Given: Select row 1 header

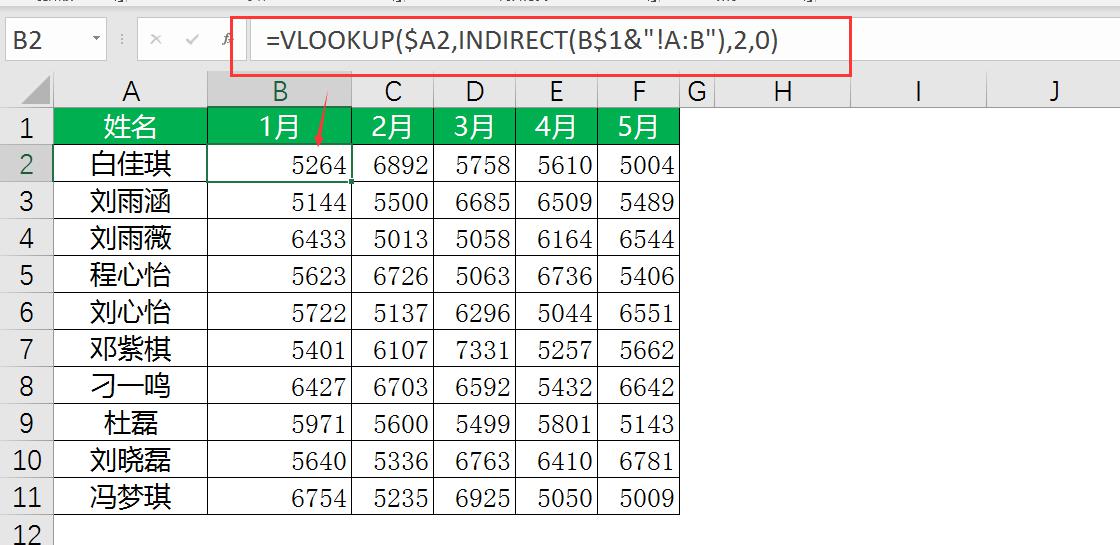Looking at the screenshot, I should tap(26, 126).
